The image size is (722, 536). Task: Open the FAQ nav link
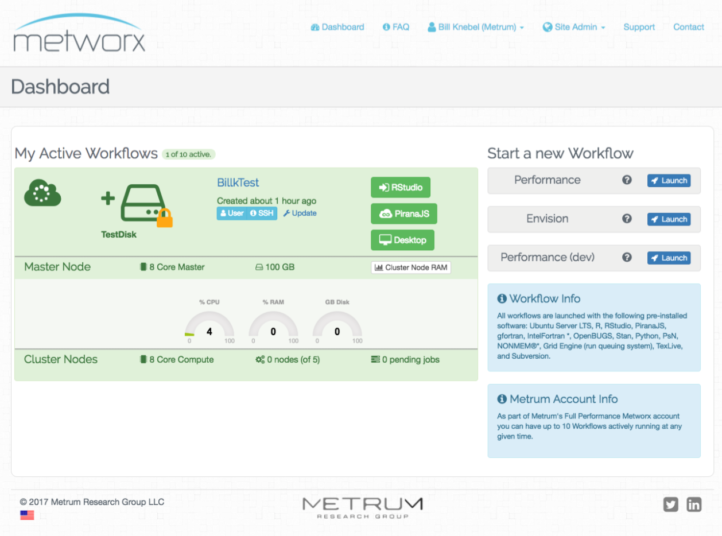click(x=396, y=27)
